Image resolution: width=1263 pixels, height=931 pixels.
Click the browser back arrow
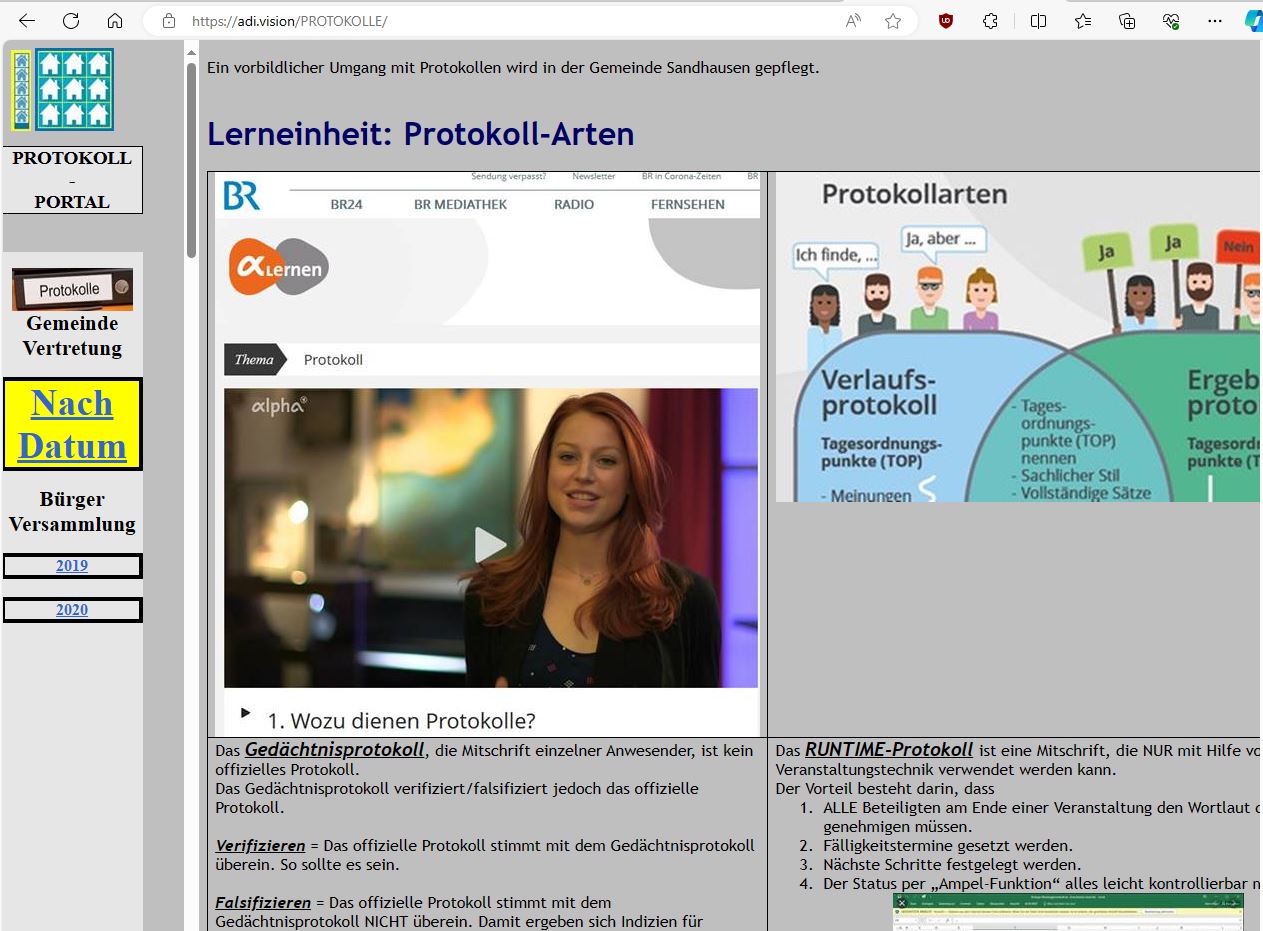click(27, 21)
